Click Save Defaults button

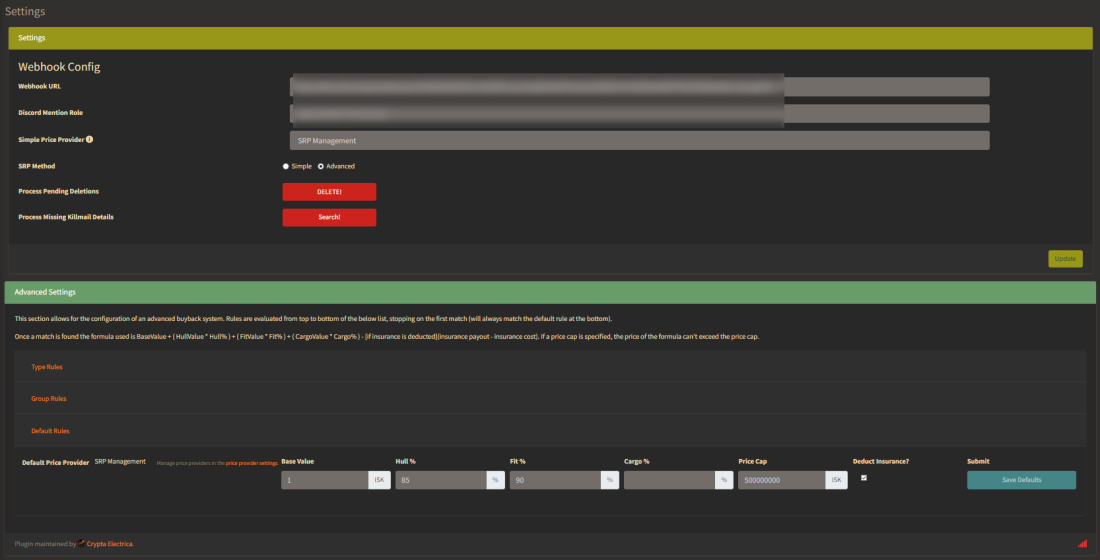[1021, 480]
